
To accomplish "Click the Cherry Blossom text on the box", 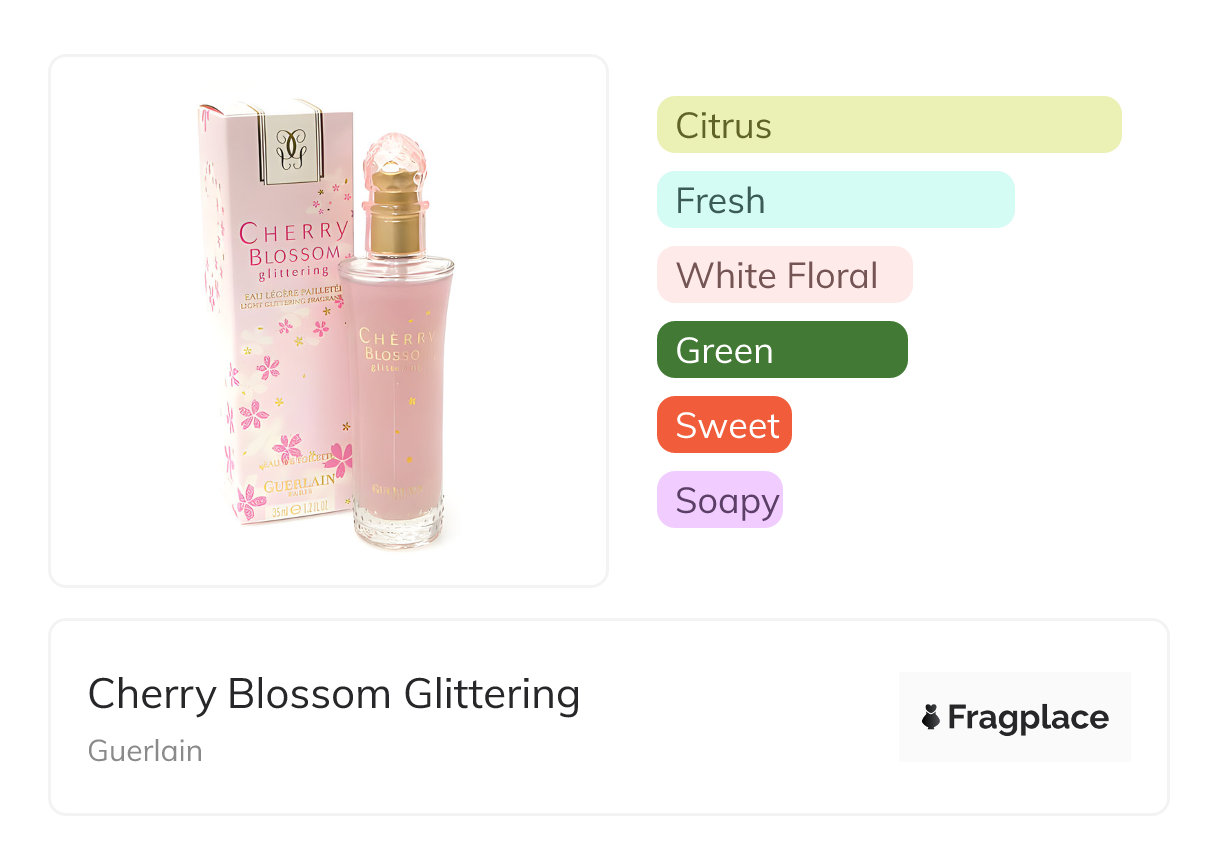I will pyautogui.click(x=292, y=245).
